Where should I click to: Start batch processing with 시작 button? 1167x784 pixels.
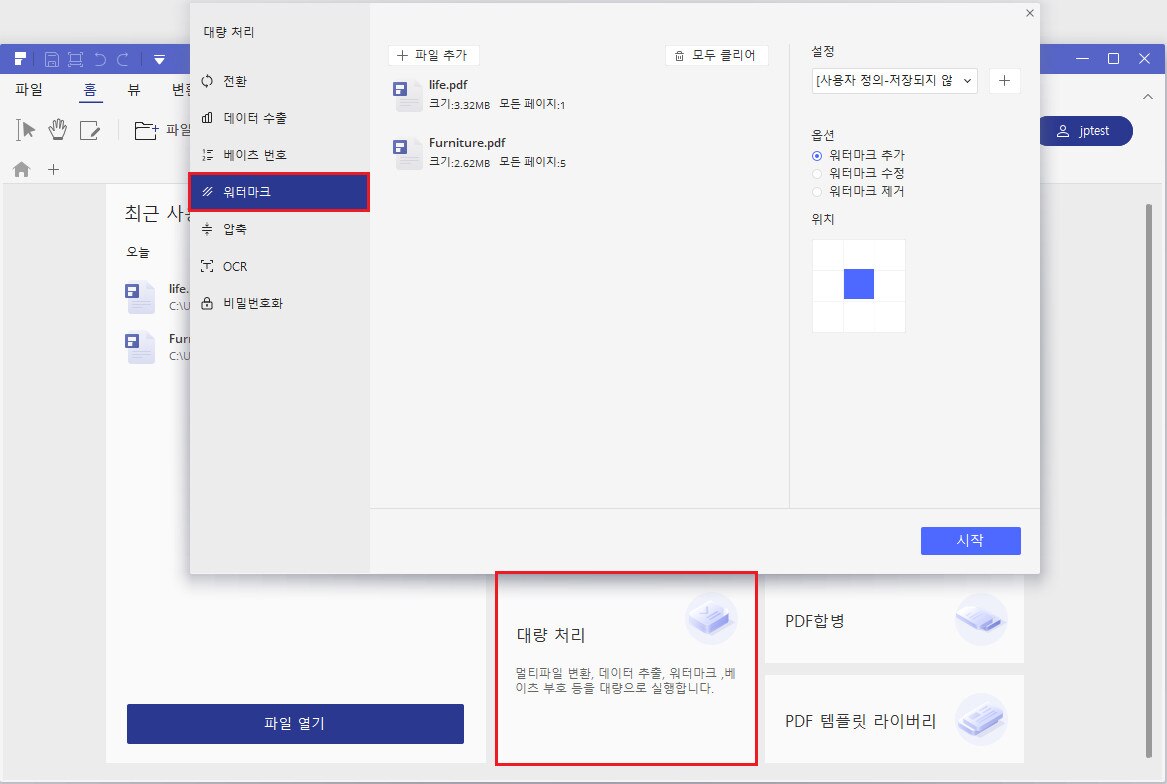[x=971, y=541]
